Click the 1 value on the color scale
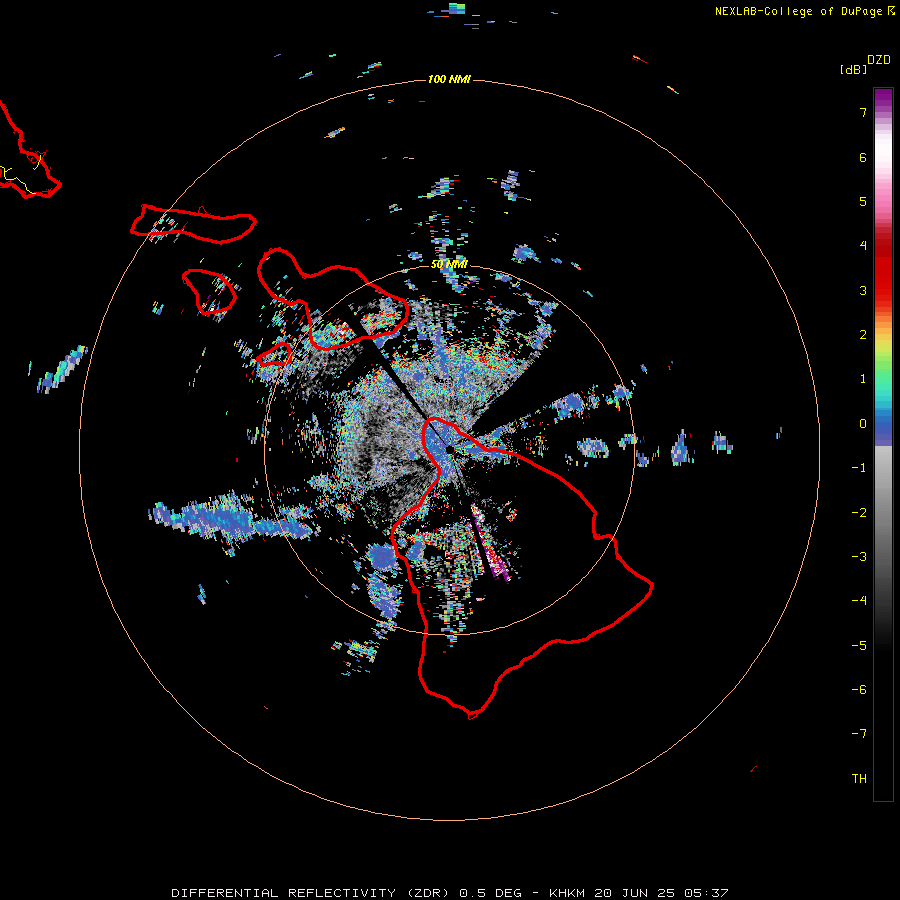The width and height of the screenshot is (900, 900). pyautogui.click(x=863, y=379)
